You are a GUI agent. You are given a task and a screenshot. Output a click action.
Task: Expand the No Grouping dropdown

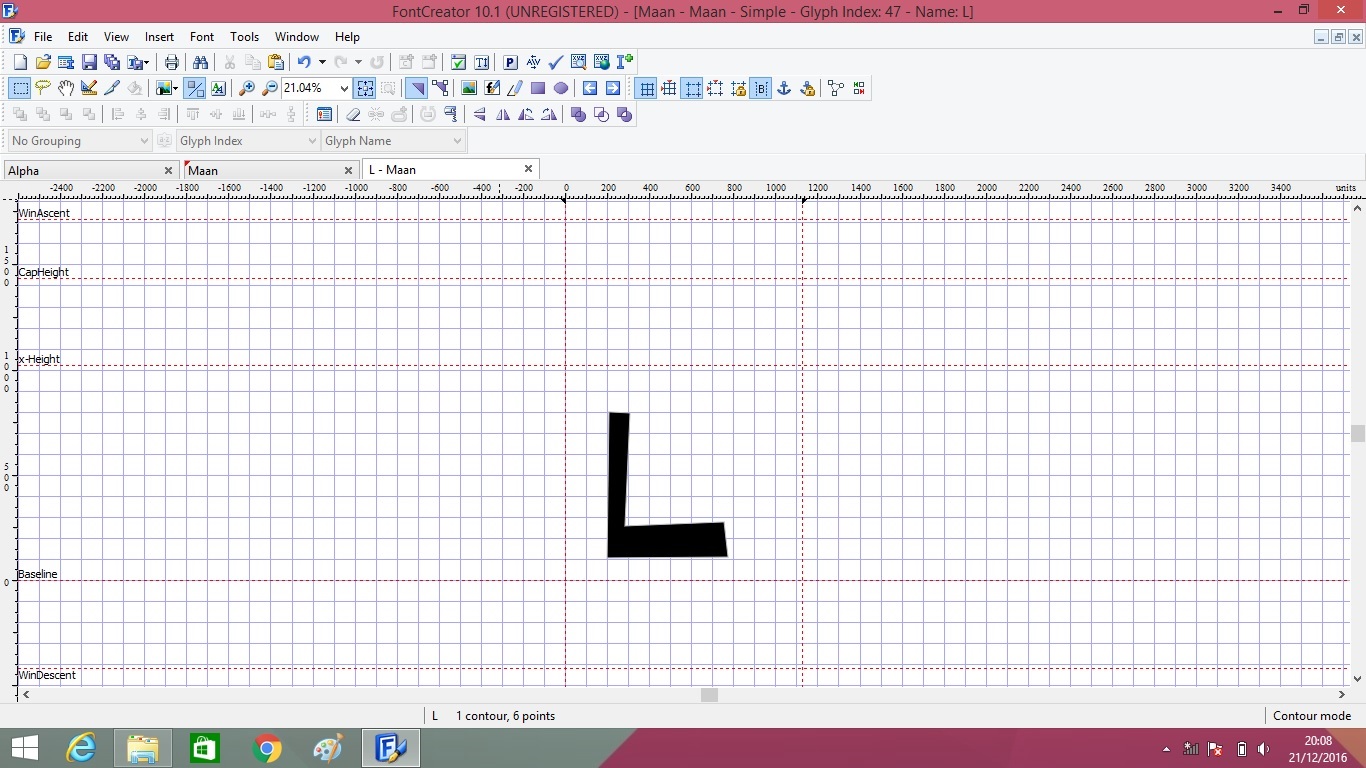click(x=143, y=141)
